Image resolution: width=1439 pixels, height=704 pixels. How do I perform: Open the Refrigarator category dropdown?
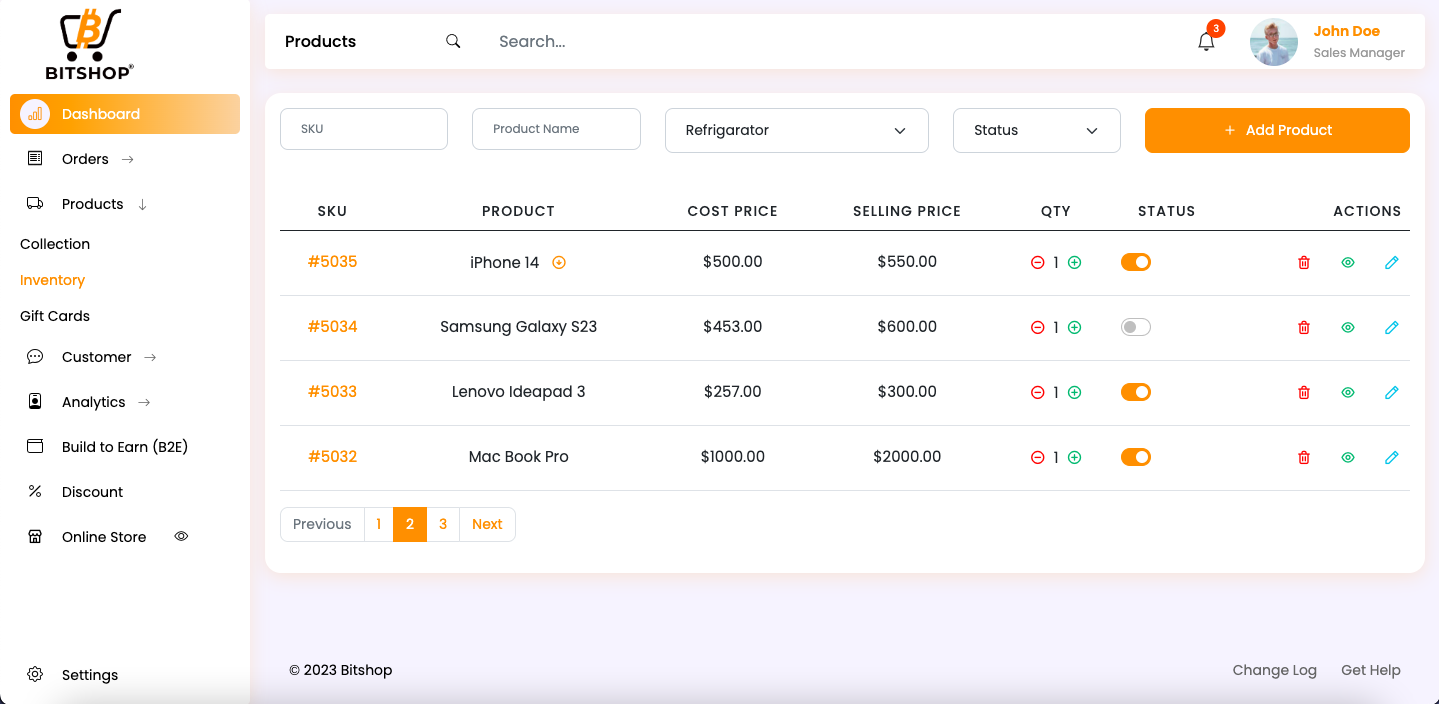click(796, 131)
